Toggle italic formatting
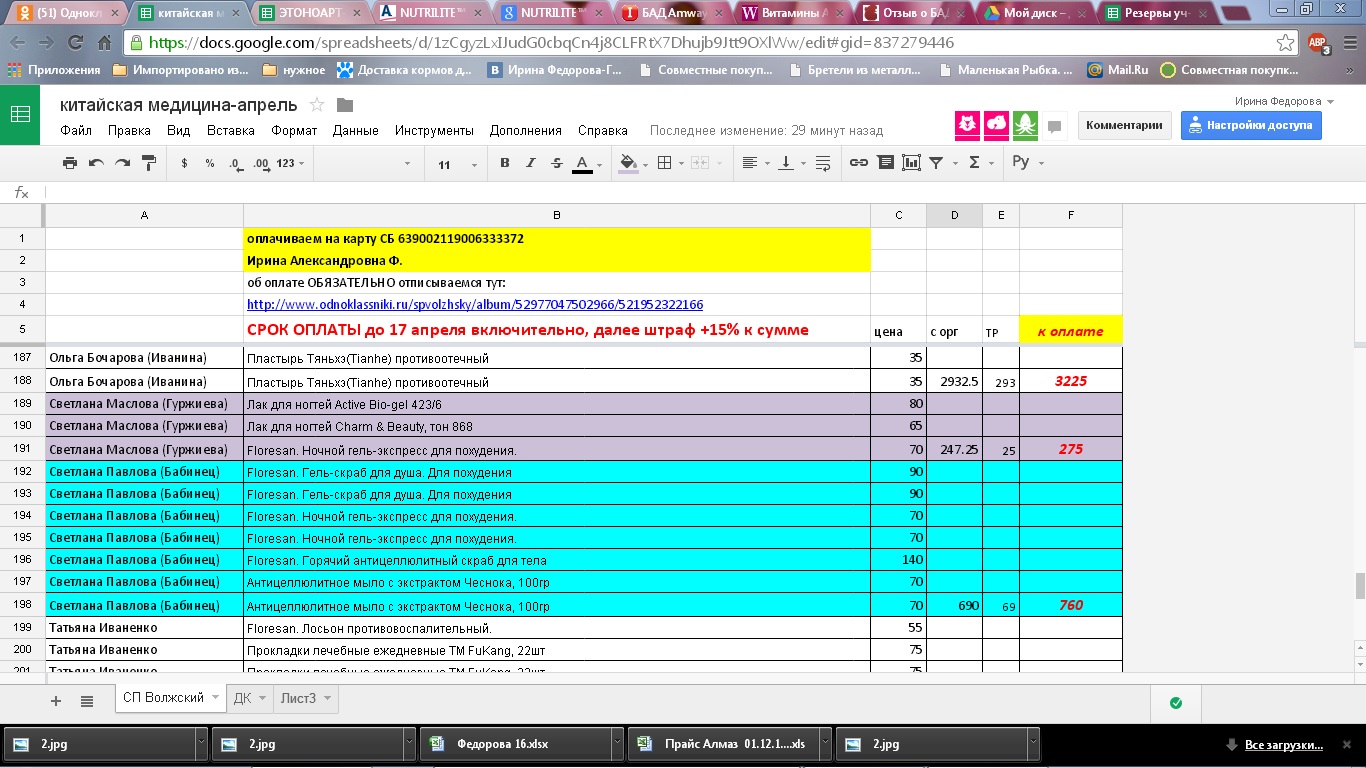This screenshot has height=768, width=1366. (531, 163)
